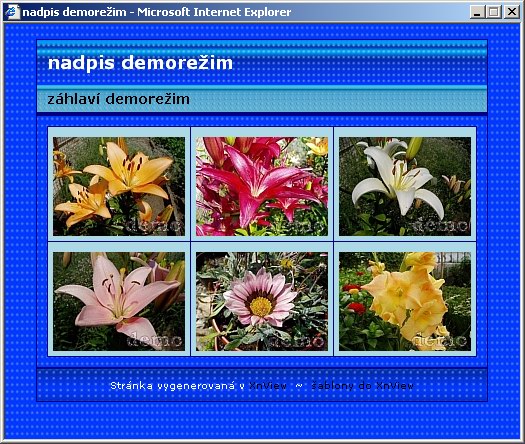
Task: Click the 'záhlaví demorežim' subheading bar
Action: (262, 99)
